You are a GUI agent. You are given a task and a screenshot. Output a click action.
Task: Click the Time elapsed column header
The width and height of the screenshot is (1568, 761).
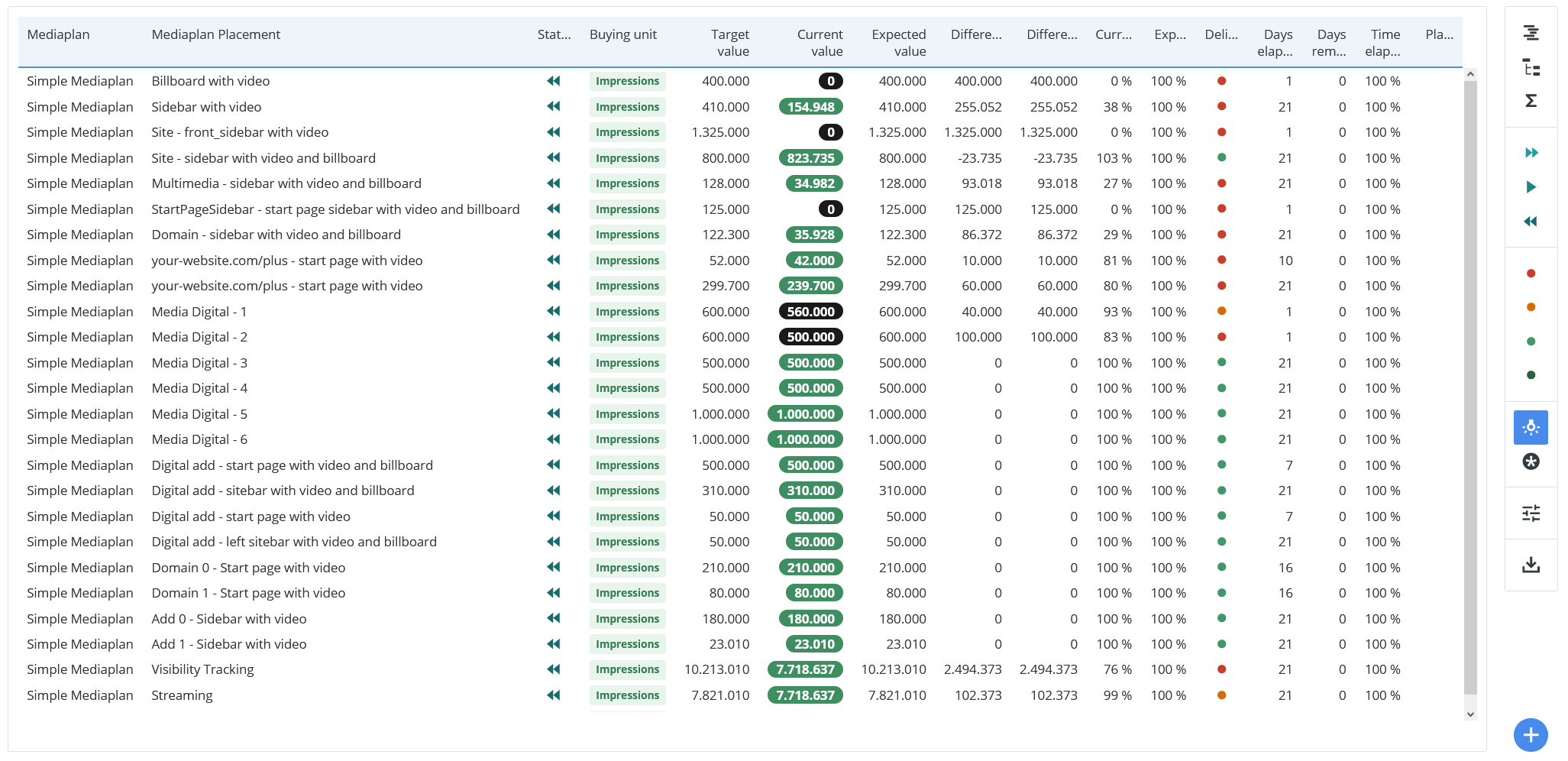(x=1383, y=43)
